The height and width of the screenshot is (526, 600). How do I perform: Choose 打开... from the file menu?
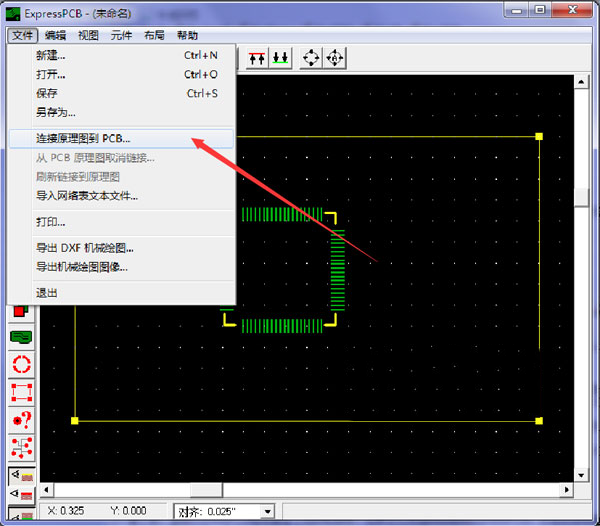point(121,74)
